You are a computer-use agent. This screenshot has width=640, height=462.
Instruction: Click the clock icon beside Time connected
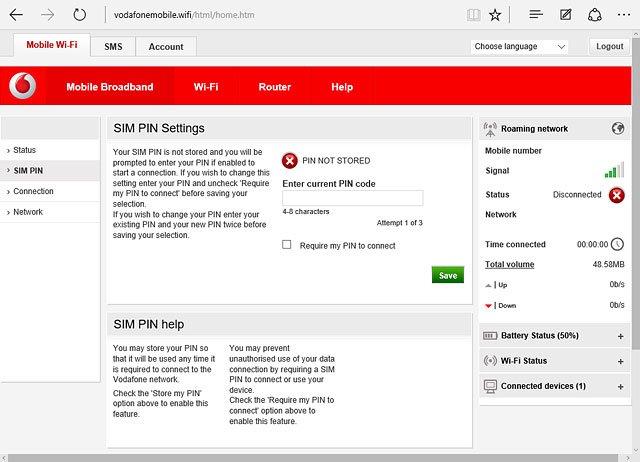click(x=618, y=244)
